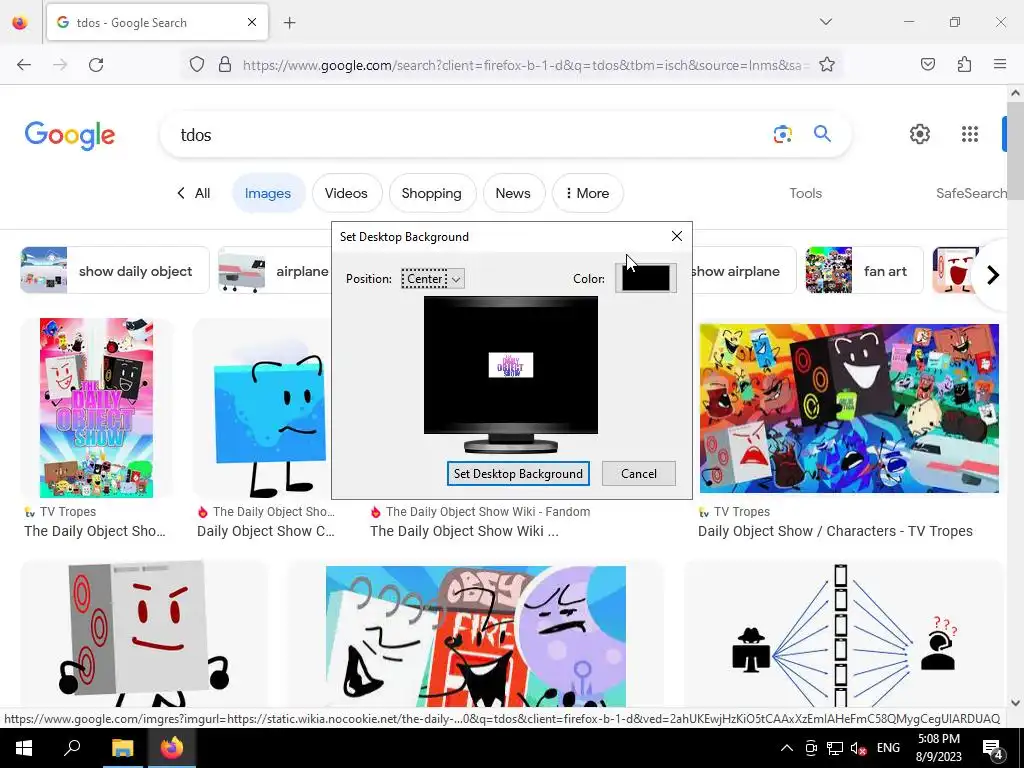1024x768 pixels.
Task: Open the Windows Start menu
Action: [24, 748]
